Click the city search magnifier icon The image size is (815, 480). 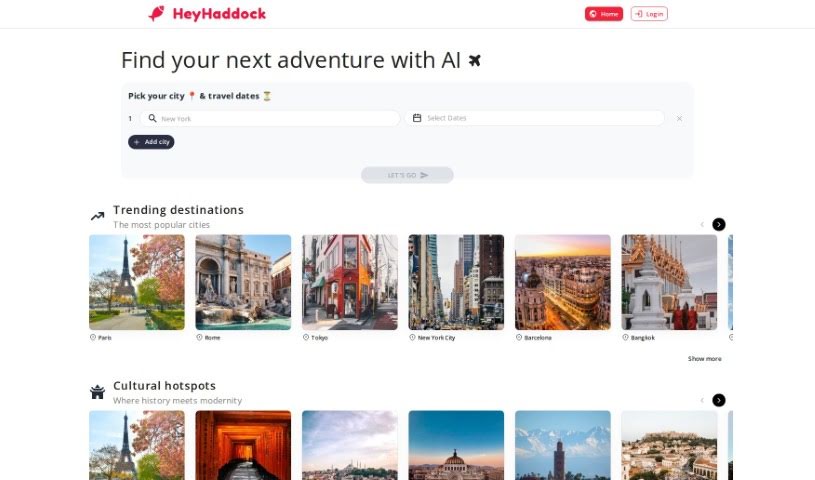(152, 118)
